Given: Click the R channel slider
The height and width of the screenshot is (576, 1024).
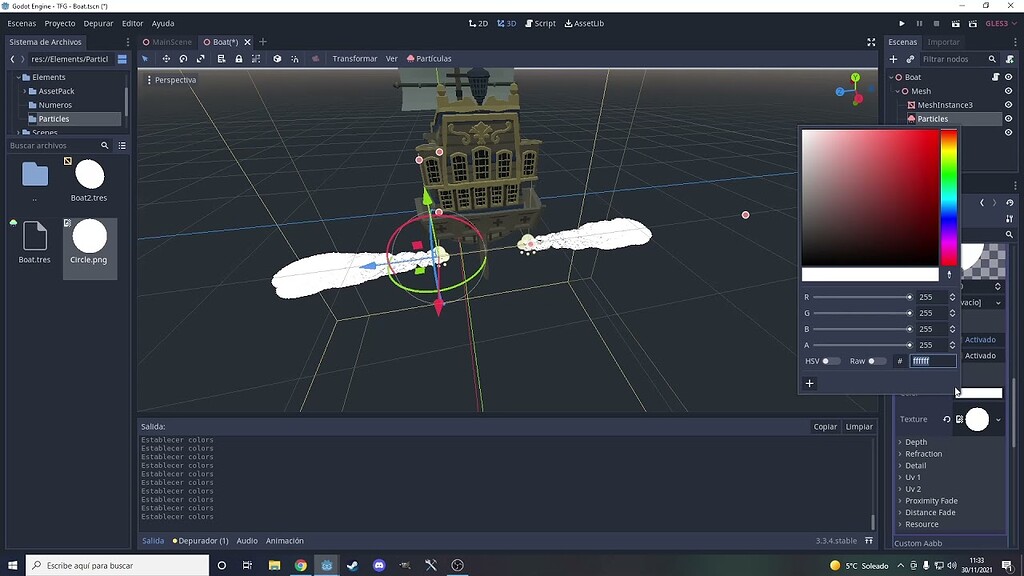Looking at the screenshot, I should pos(862,297).
